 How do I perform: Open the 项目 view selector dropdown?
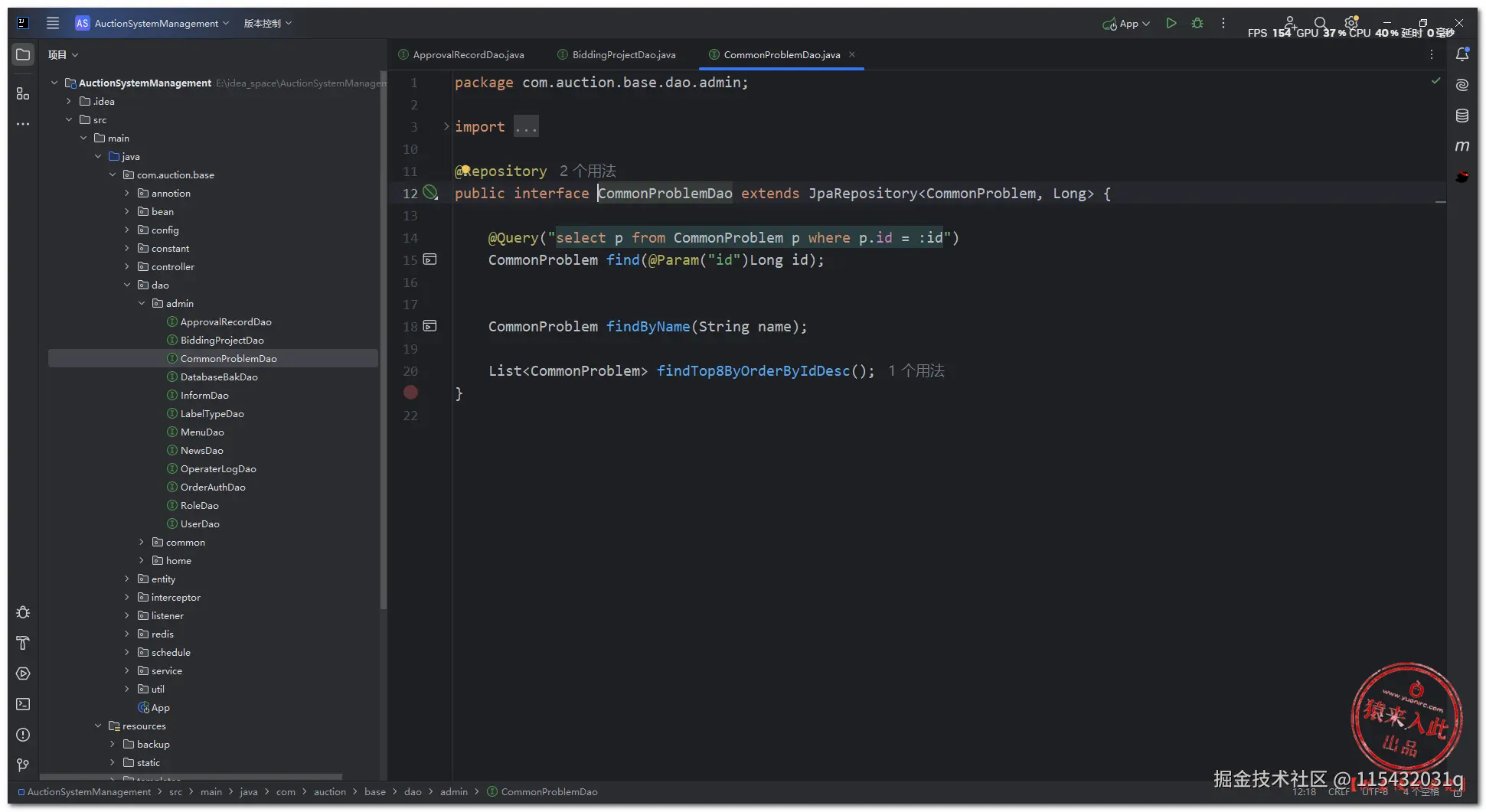(x=63, y=54)
